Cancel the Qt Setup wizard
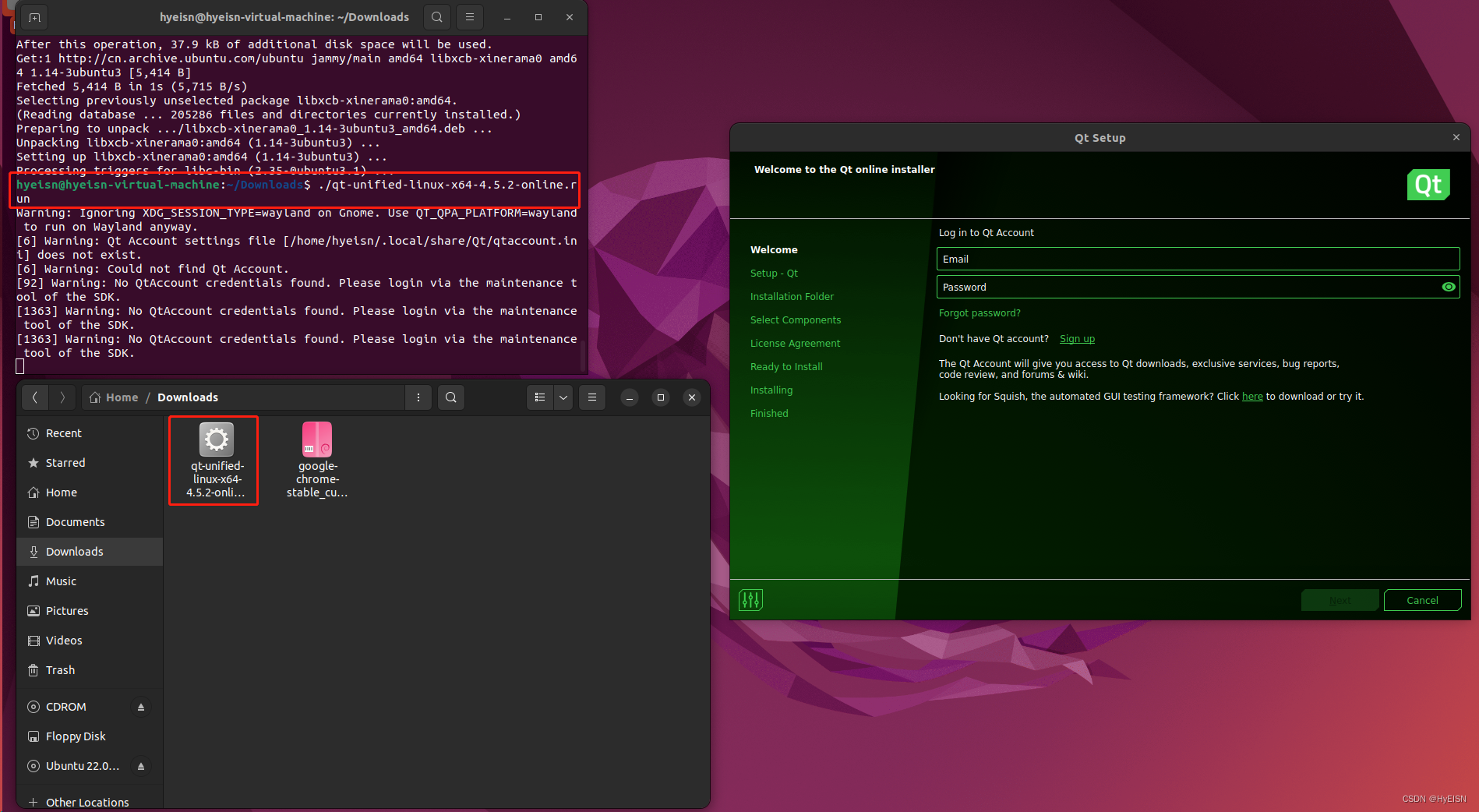The image size is (1479, 812). tap(1422, 599)
